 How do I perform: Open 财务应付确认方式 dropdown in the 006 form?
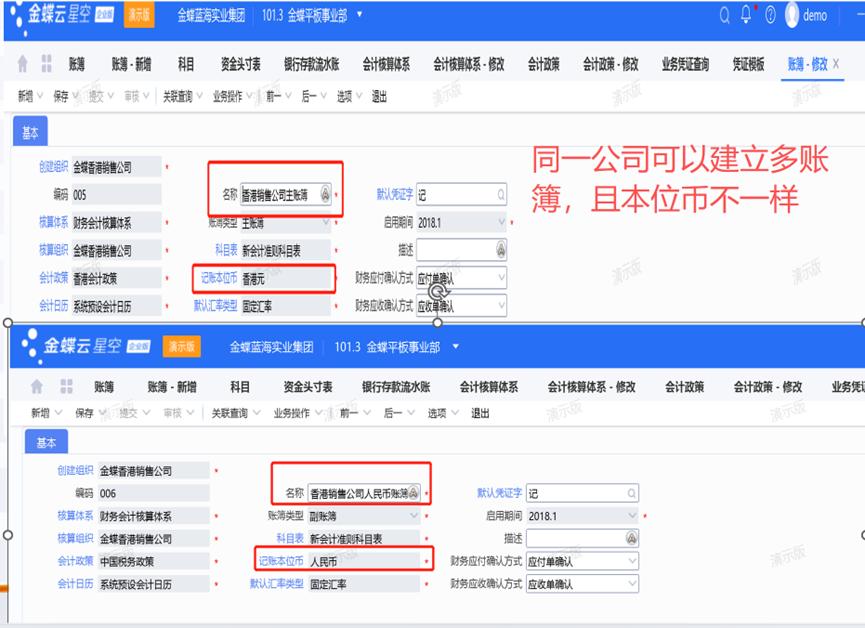tap(632, 561)
